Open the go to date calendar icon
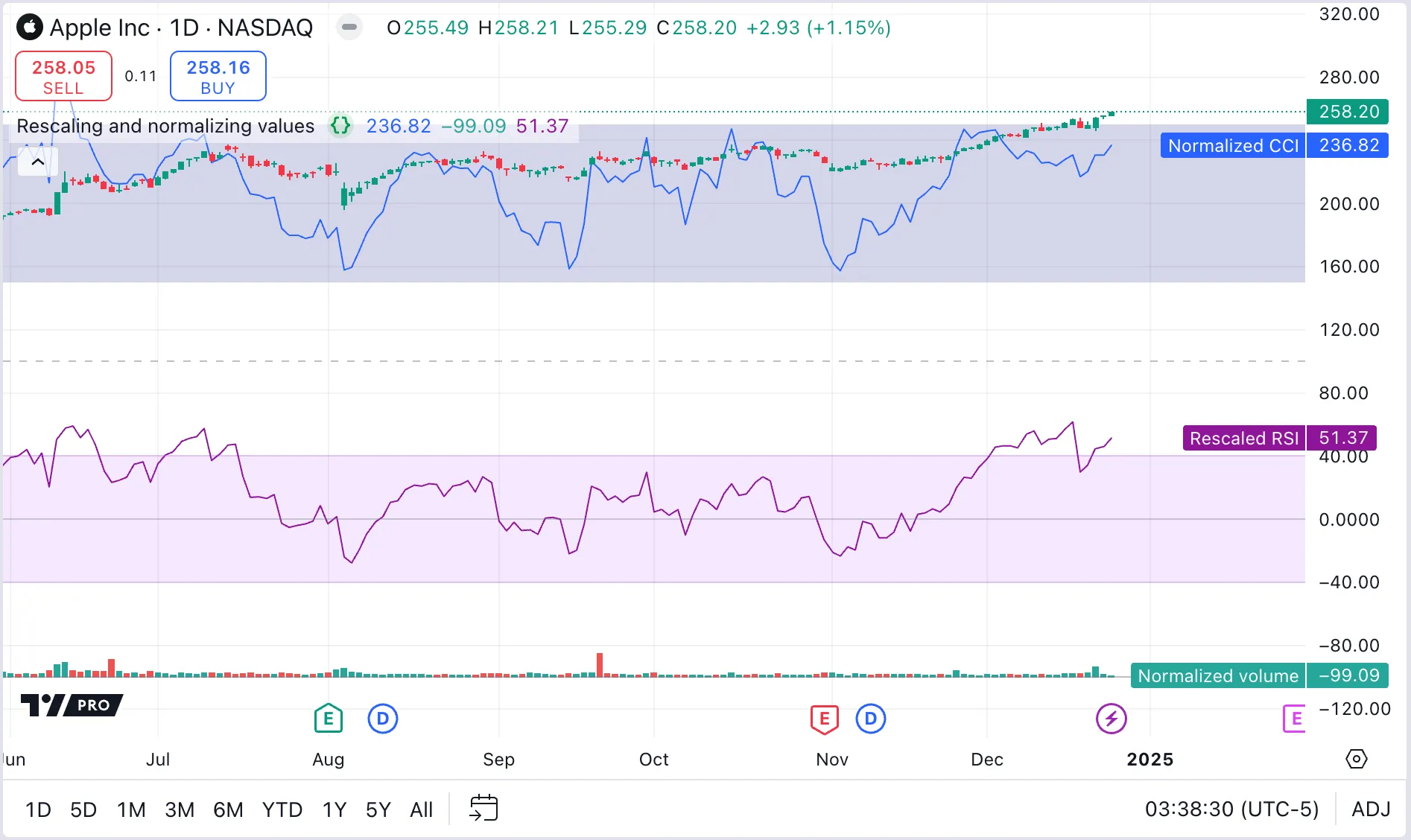Screen dimensions: 1411x840 [483, 809]
